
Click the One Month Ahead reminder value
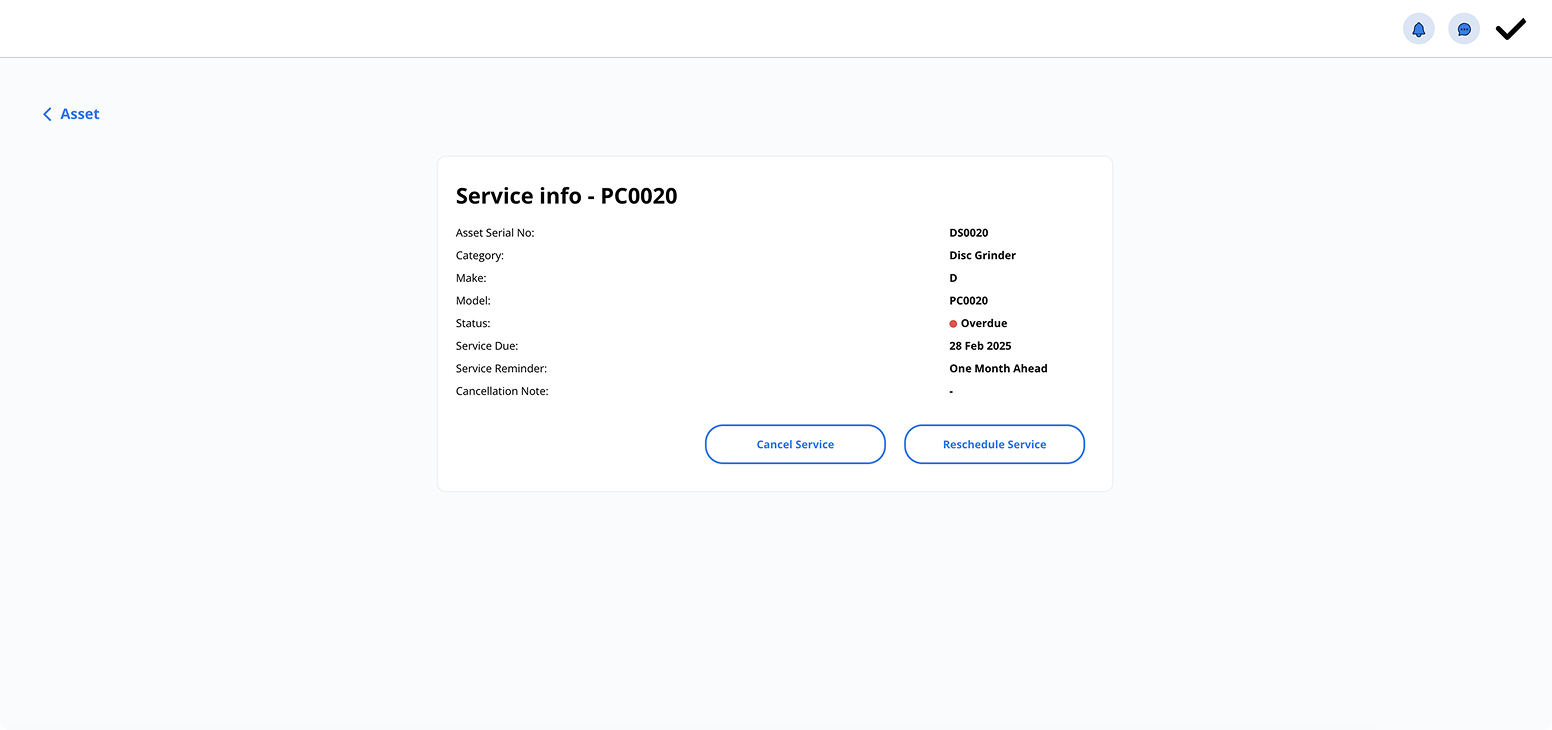click(x=998, y=369)
